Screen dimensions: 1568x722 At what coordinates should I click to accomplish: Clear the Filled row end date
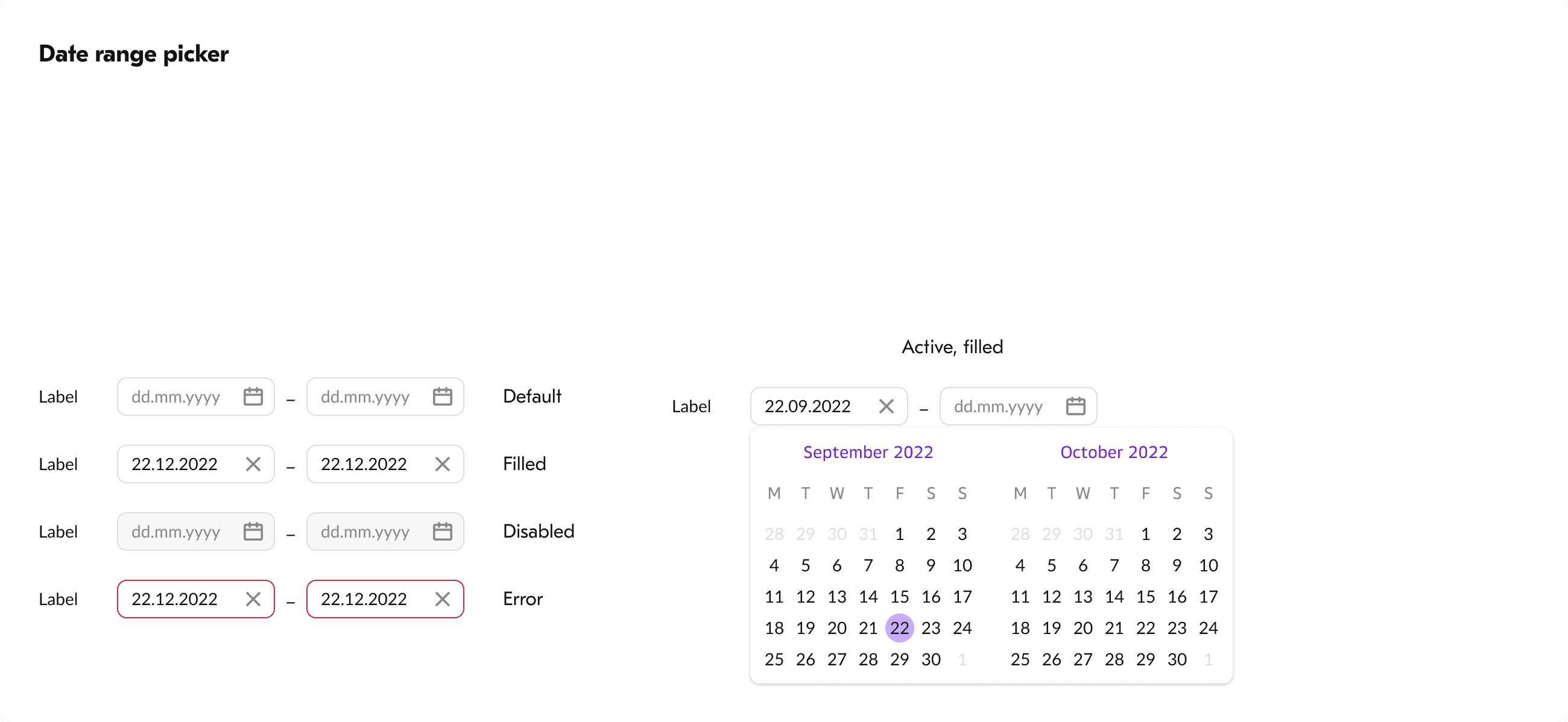442,464
